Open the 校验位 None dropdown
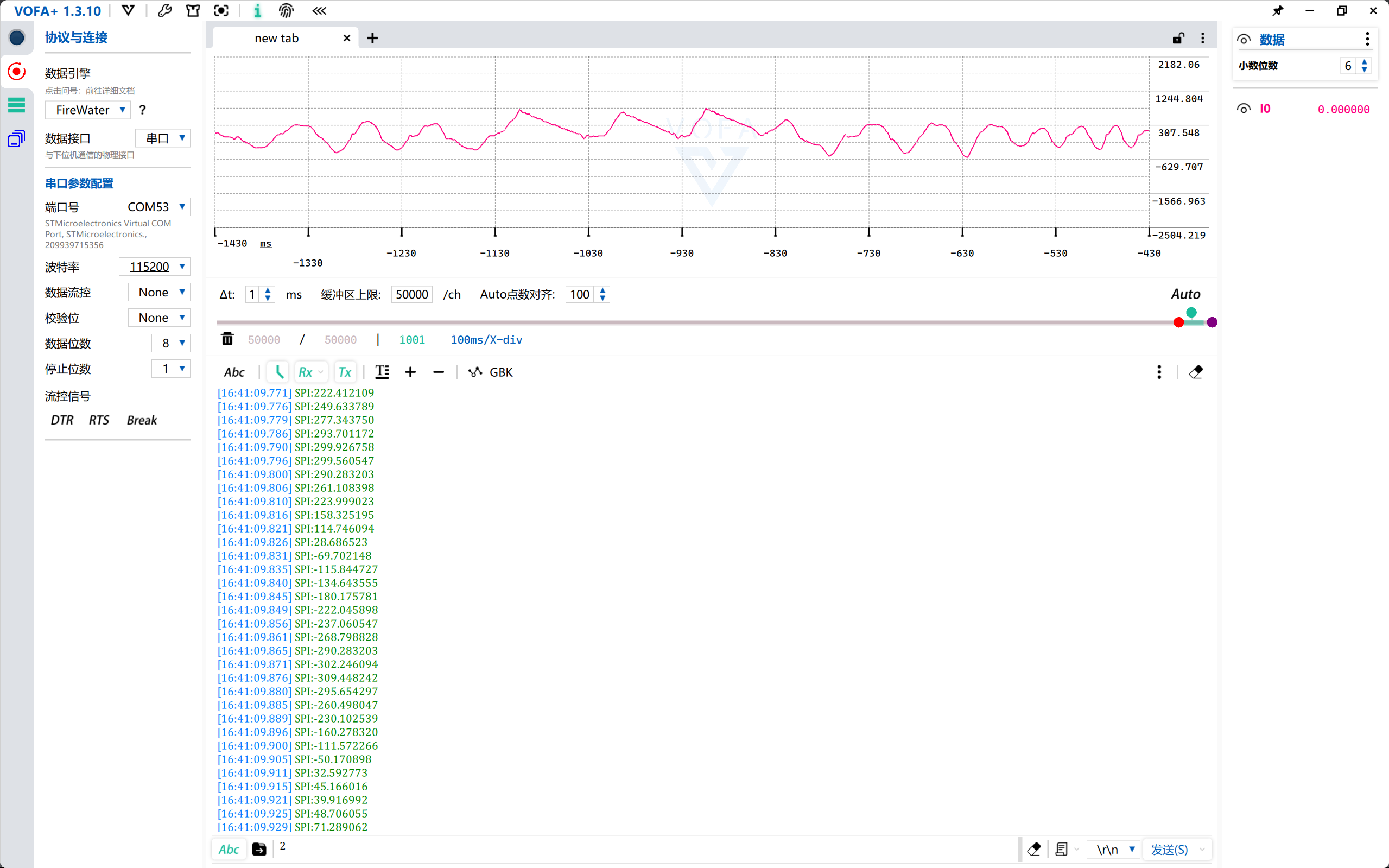Viewport: 1389px width, 868px height. [159, 318]
